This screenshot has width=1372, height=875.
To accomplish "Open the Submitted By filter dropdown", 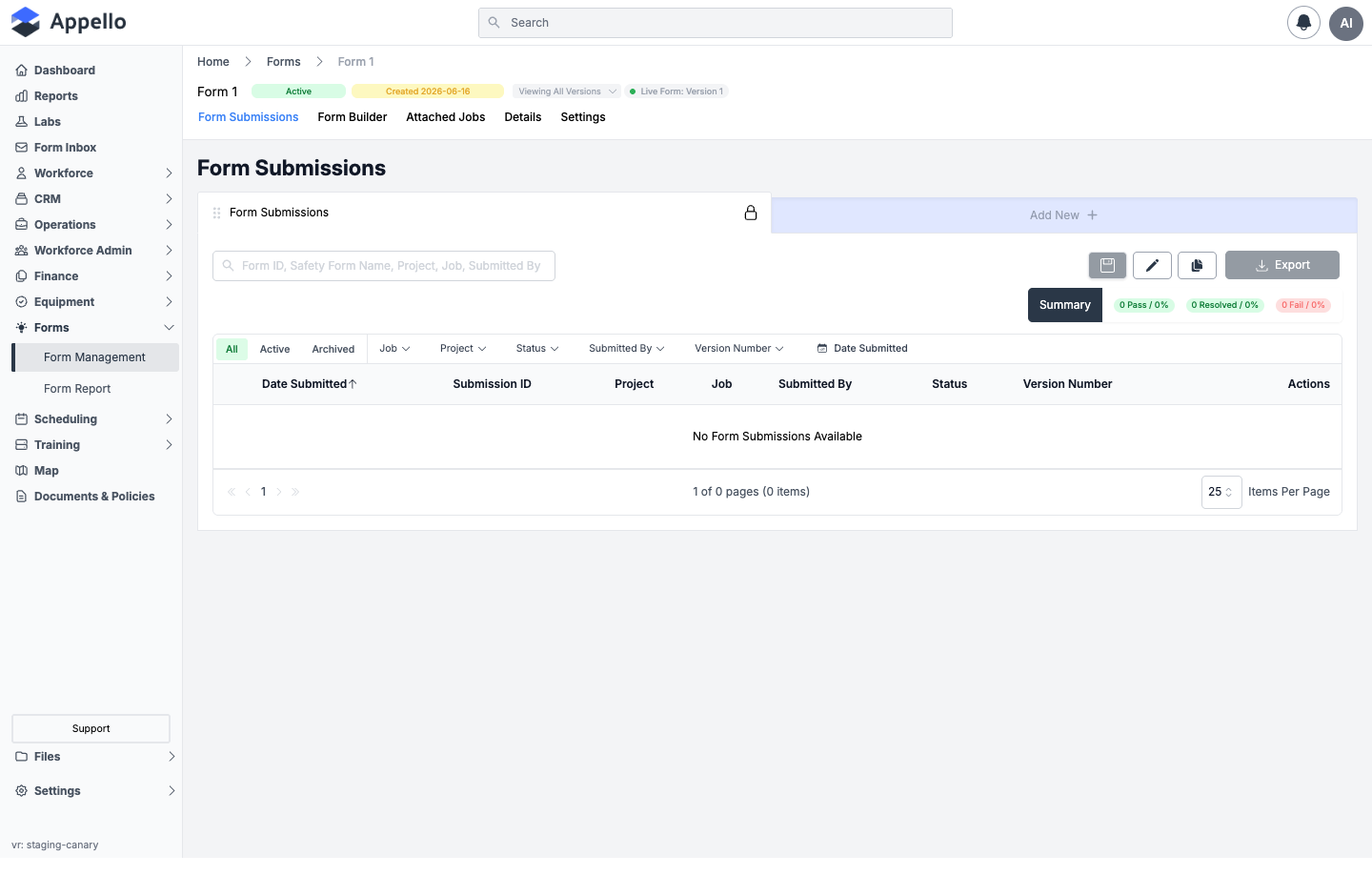I will 626,349.
